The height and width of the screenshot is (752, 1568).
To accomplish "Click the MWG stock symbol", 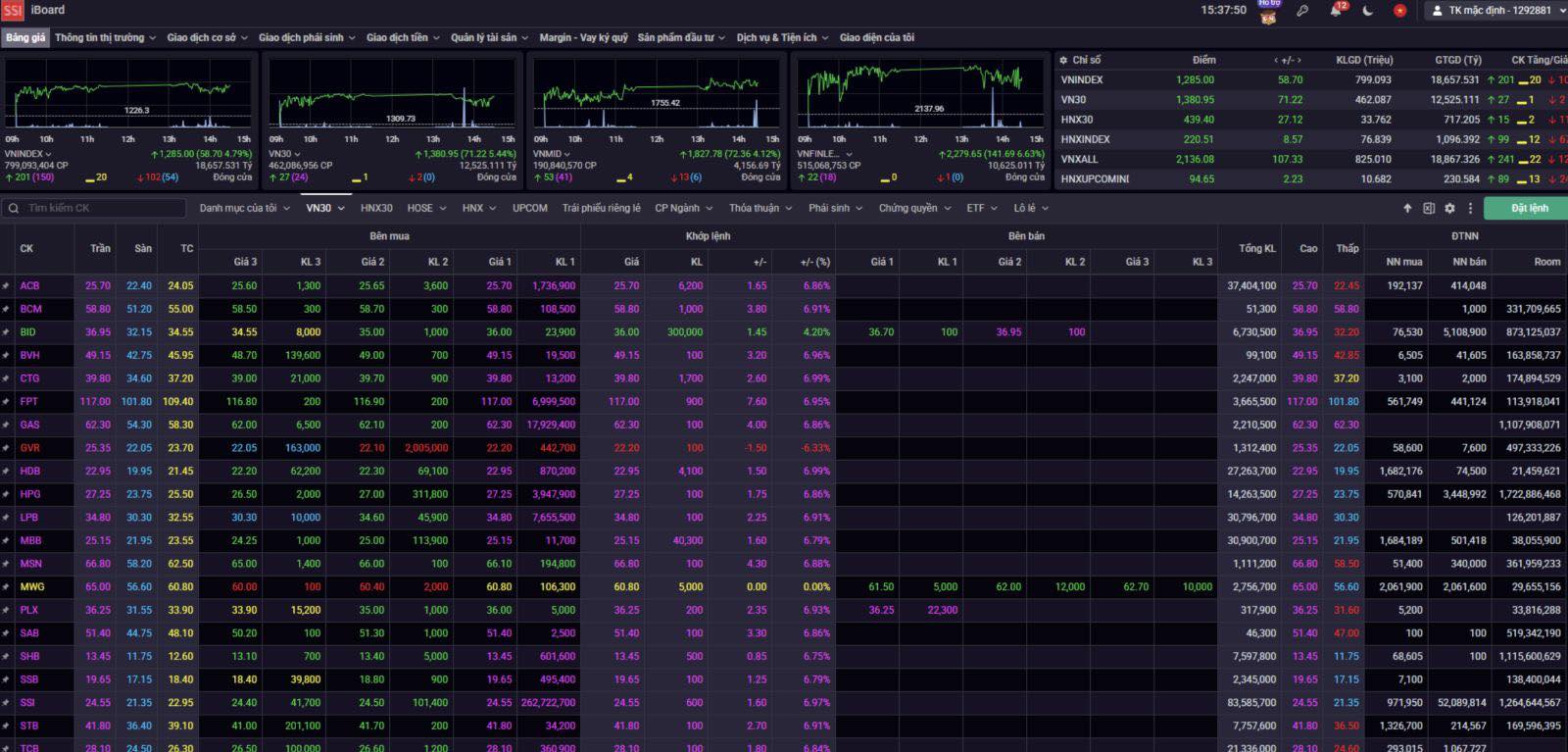I will pos(32,587).
